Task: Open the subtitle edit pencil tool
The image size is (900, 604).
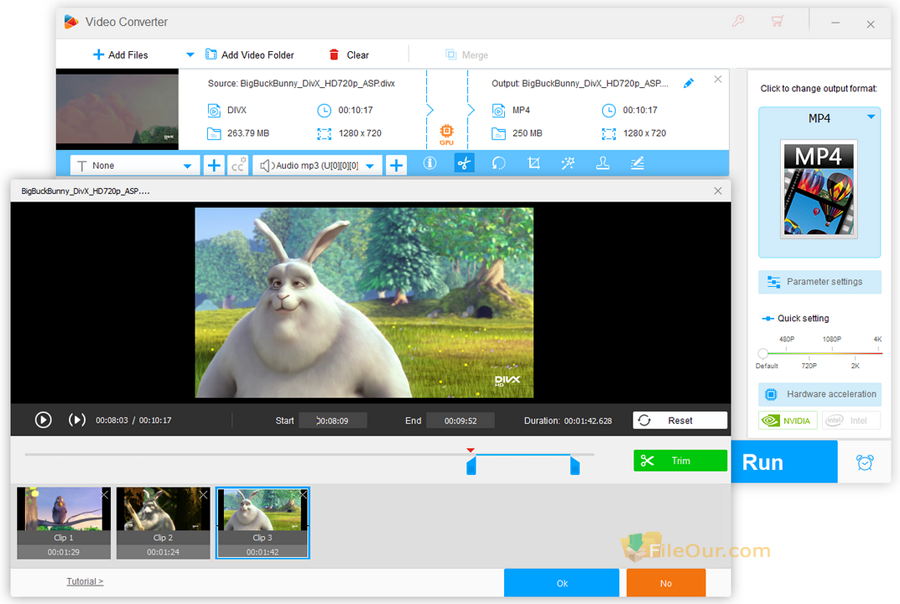Action: pos(637,164)
